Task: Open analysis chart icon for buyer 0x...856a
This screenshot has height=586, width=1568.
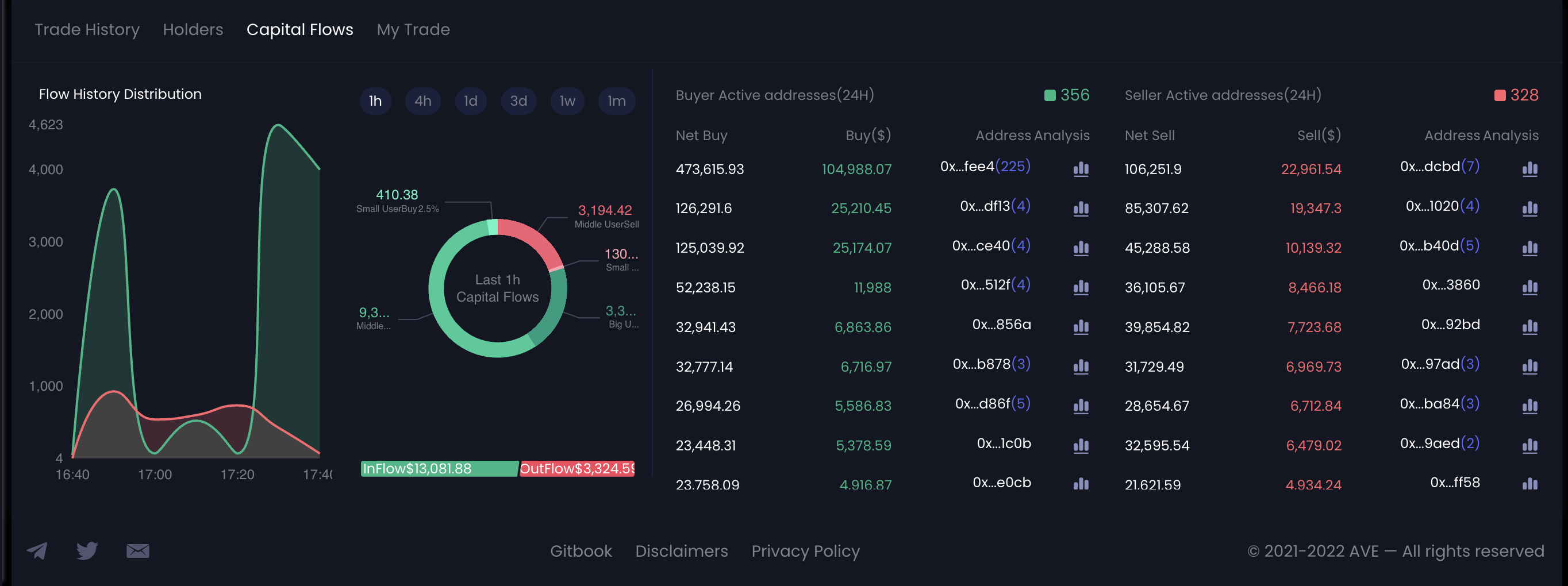Action: click(1081, 327)
